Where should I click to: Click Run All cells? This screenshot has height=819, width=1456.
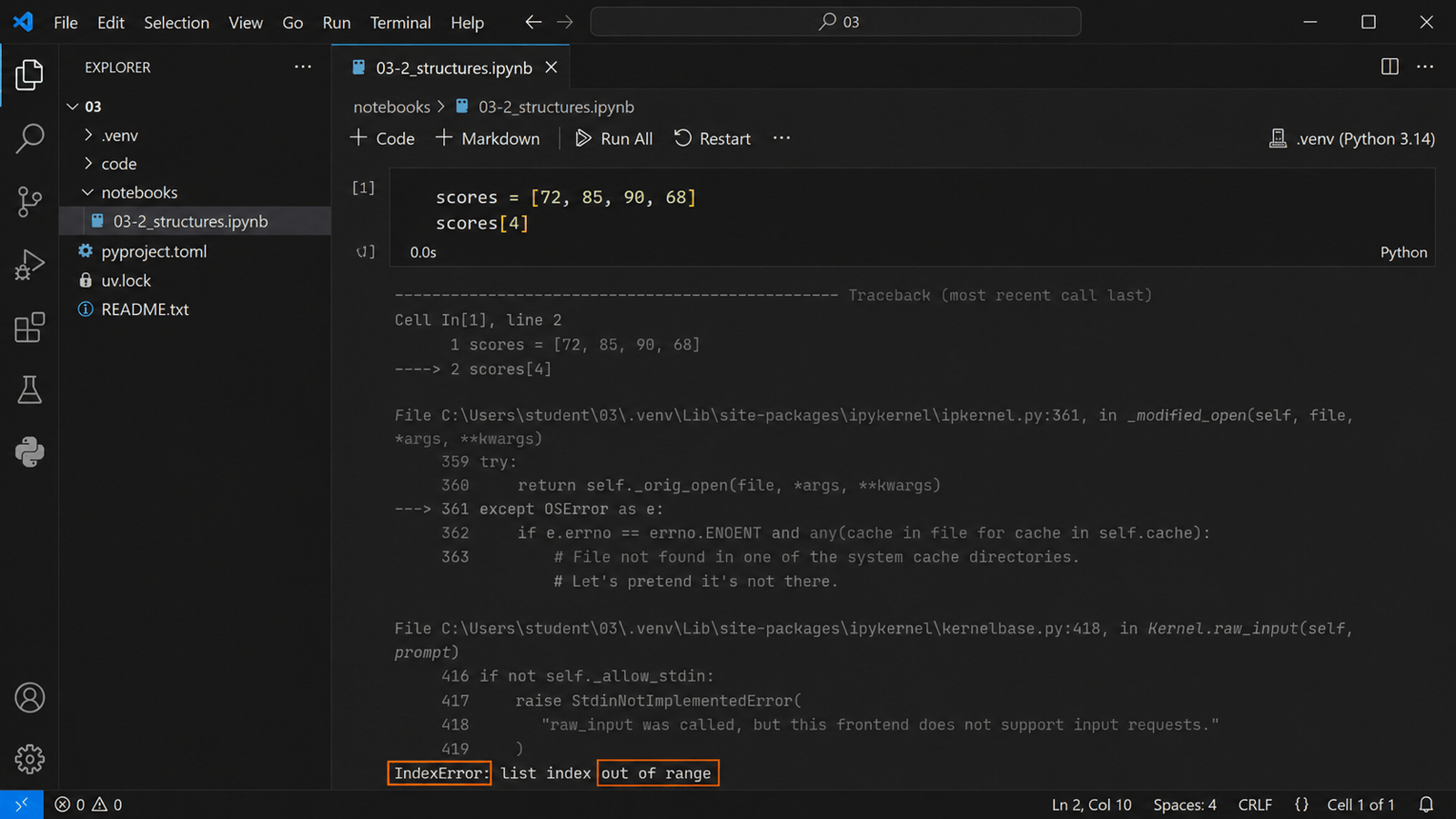coord(614,138)
